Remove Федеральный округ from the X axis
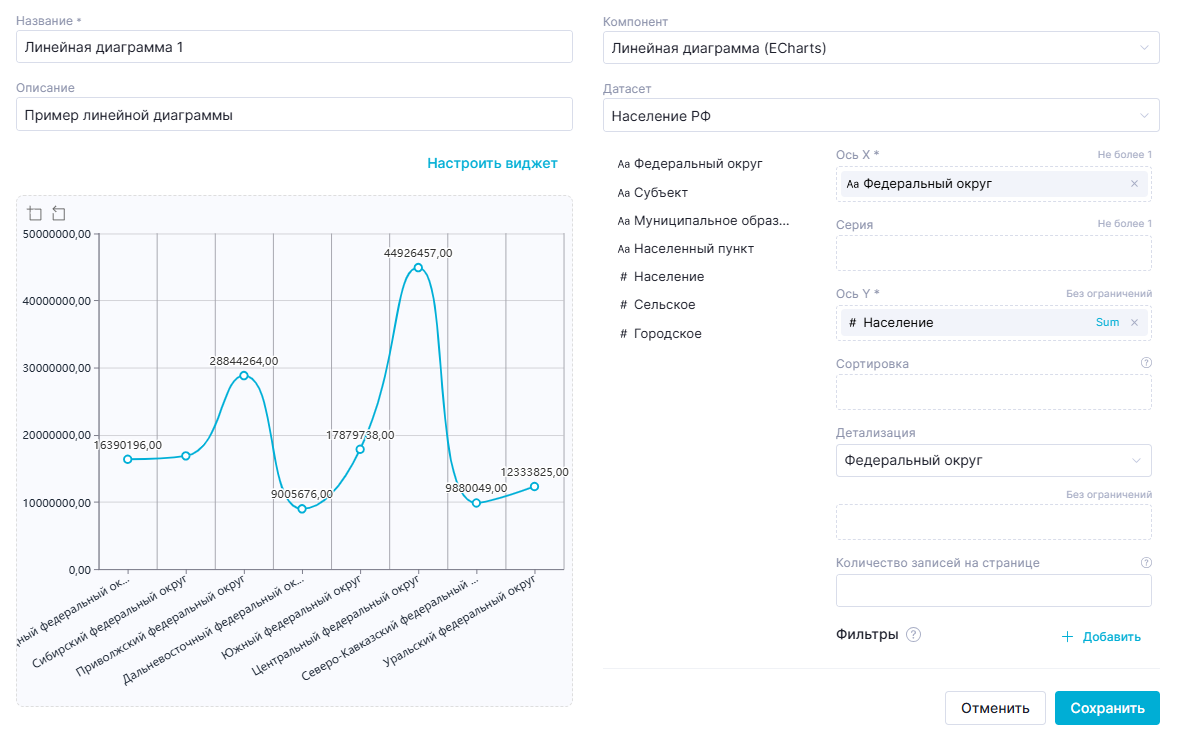The height and width of the screenshot is (733, 1179). (x=1134, y=184)
